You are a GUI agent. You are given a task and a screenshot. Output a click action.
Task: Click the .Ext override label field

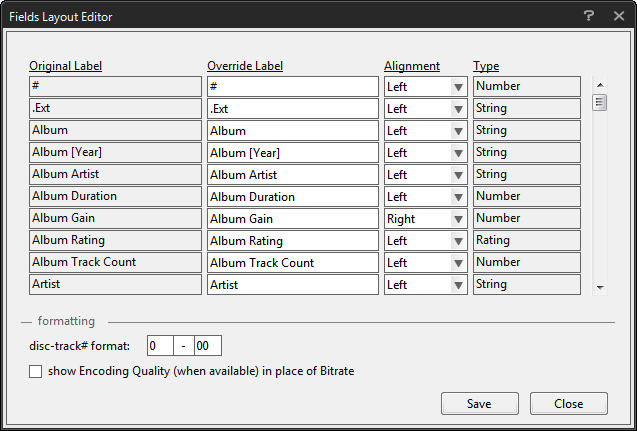(x=292, y=109)
